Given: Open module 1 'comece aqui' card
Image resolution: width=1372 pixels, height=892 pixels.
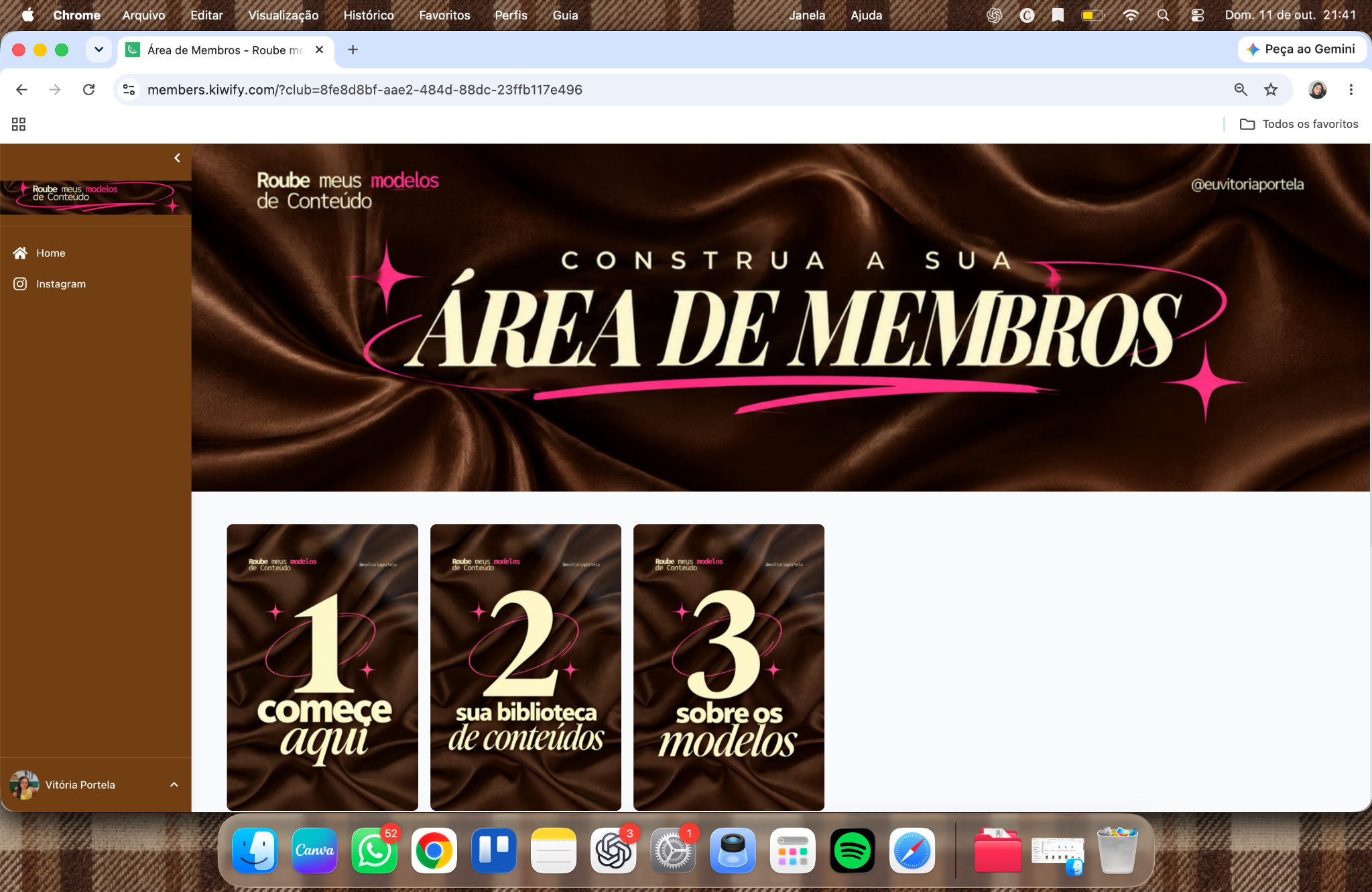Looking at the screenshot, I should (322, 667).
